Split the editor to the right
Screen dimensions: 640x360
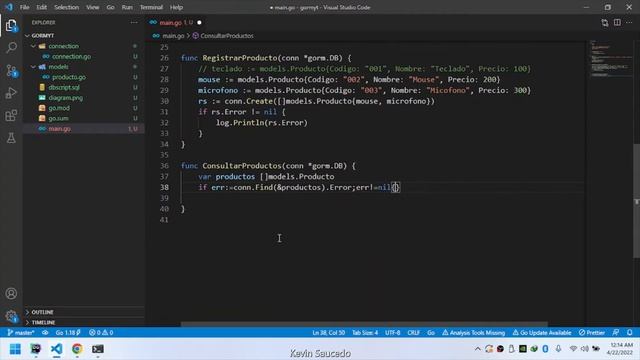click(617, 22)
